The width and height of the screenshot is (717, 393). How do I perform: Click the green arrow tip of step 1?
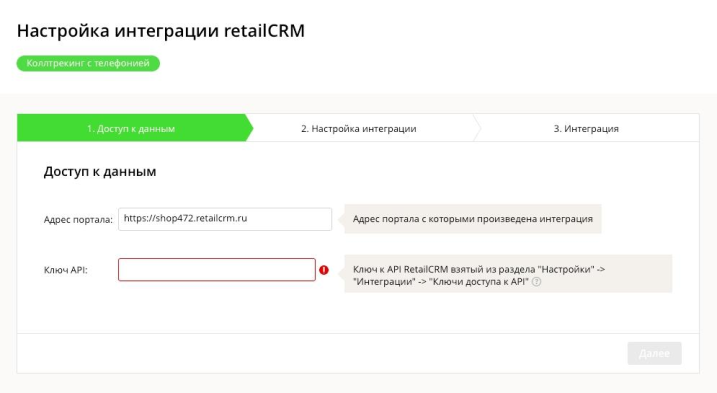pos(250,128)
